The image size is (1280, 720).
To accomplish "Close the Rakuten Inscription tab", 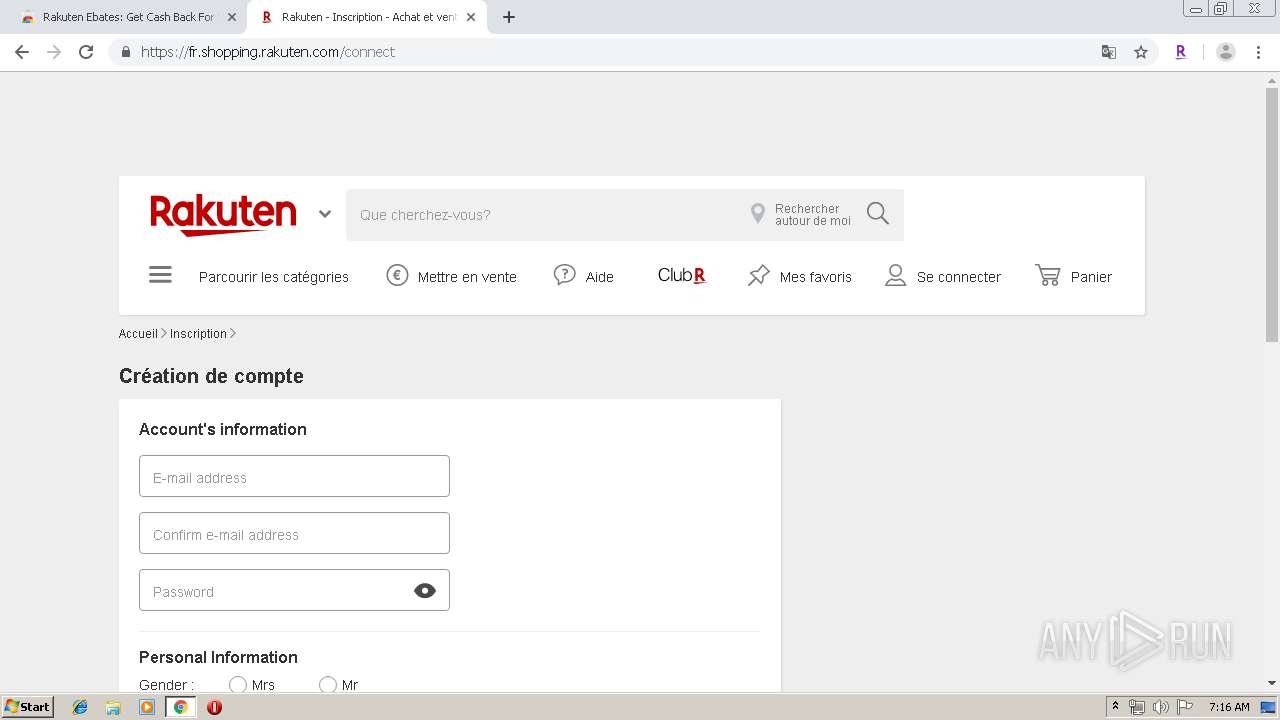I will [471, 17].
